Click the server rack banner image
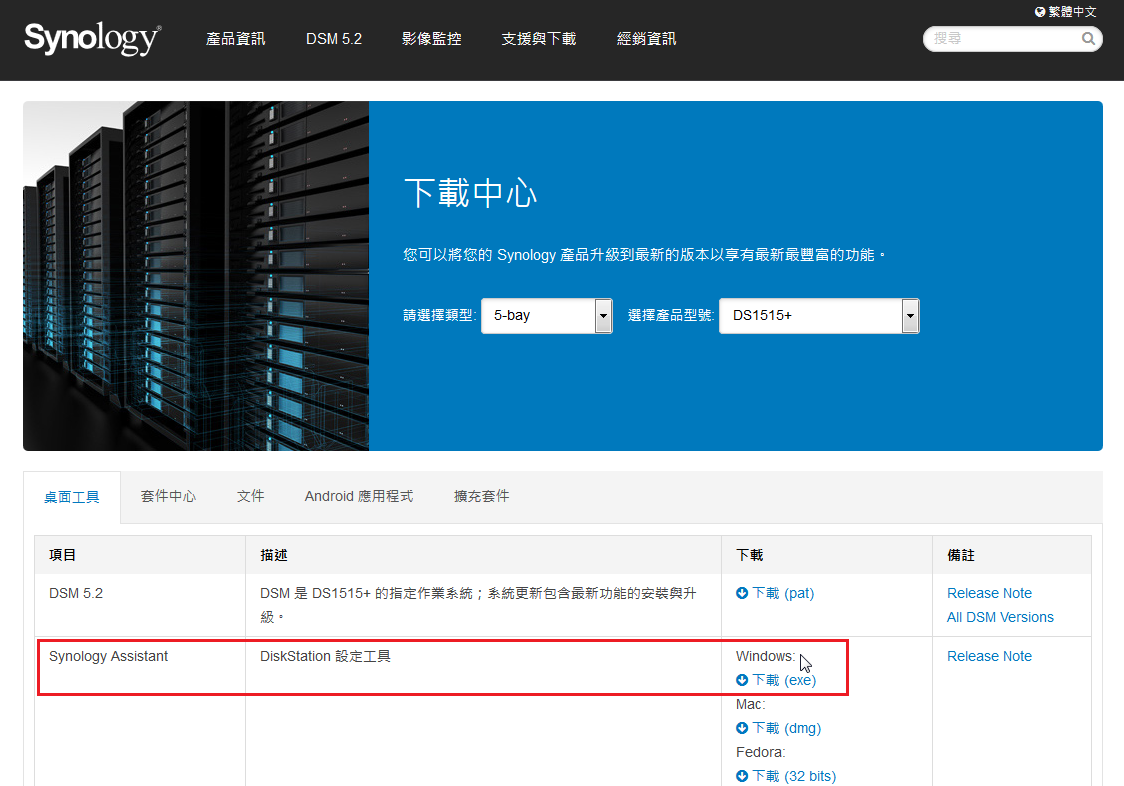Viewport: 1124px width, 786px height. click(x=196, y=276)
